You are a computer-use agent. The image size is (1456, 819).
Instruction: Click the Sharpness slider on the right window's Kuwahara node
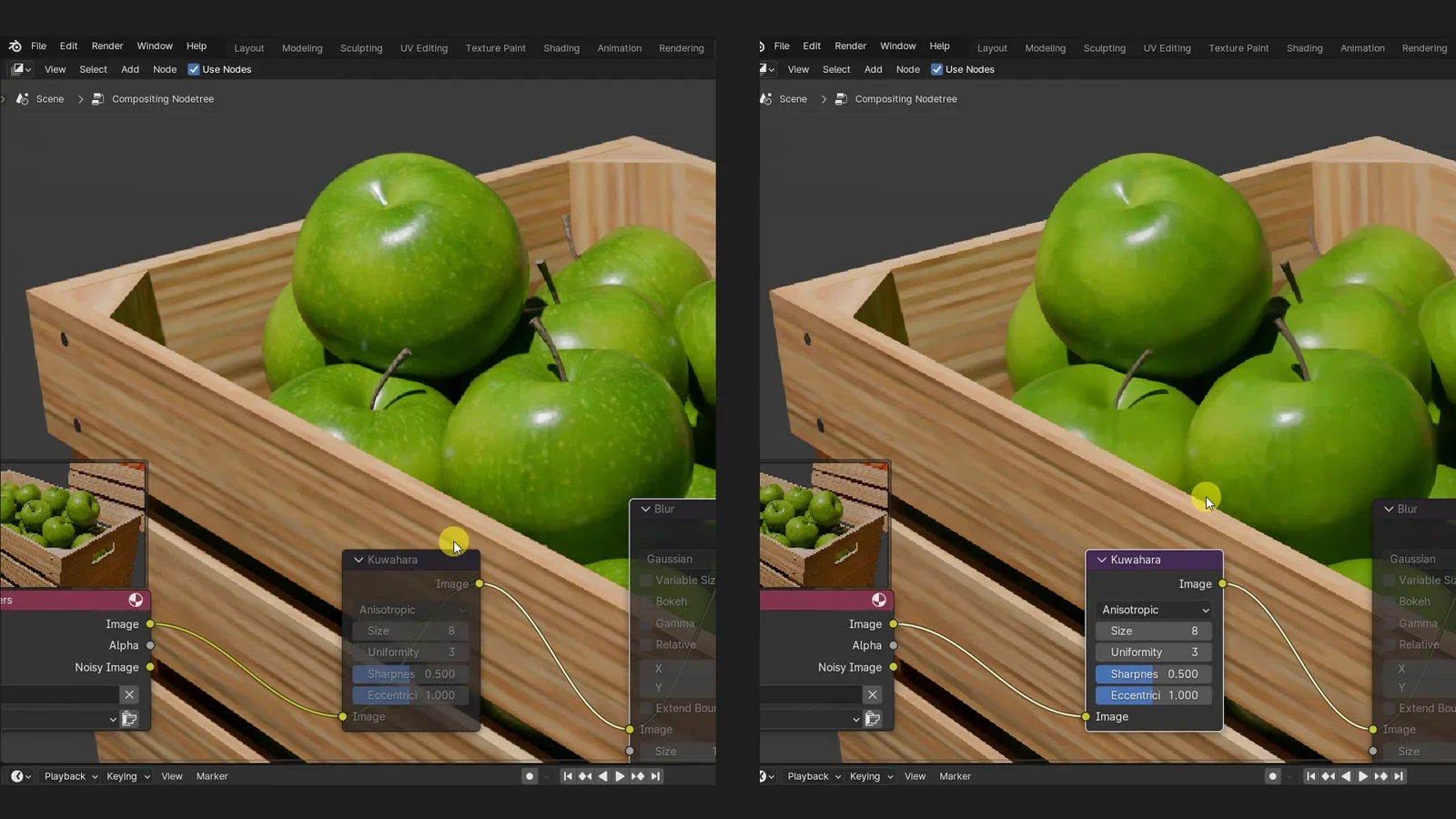pyautogui.click(x=1154, y=674)
